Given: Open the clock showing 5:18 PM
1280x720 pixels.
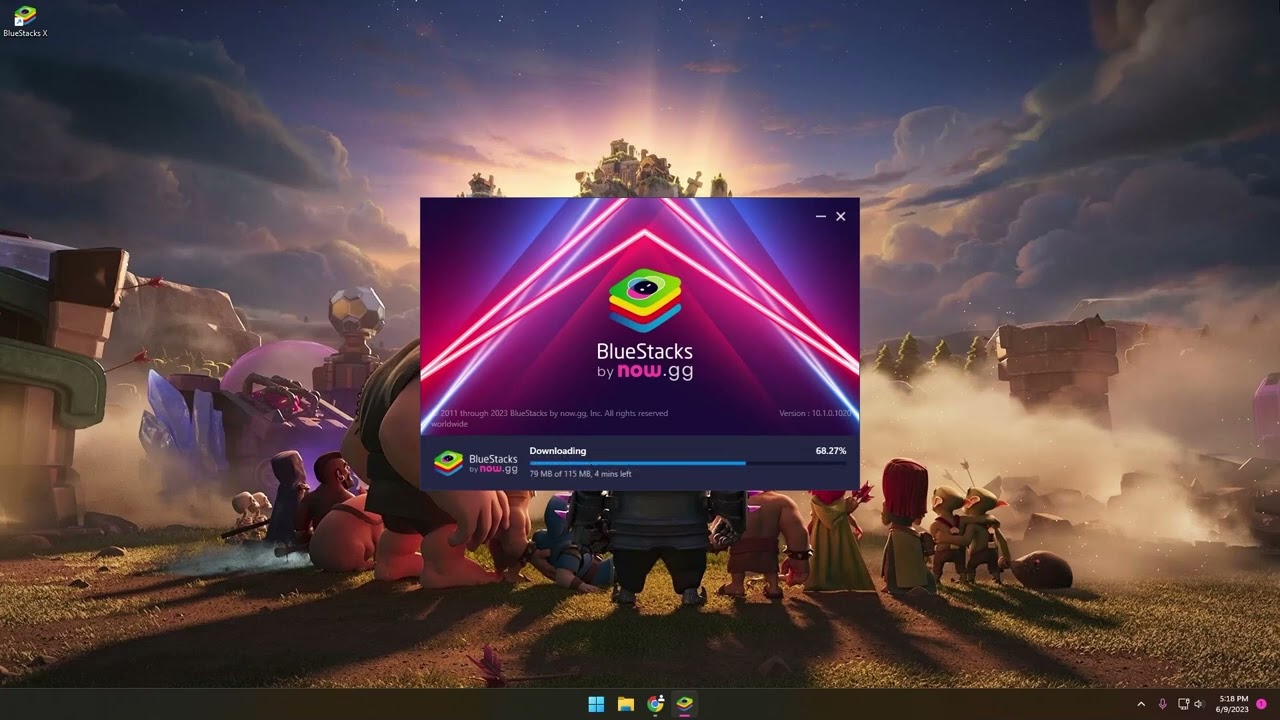Looking at the screenshot, I should [x=1233, y=704].
